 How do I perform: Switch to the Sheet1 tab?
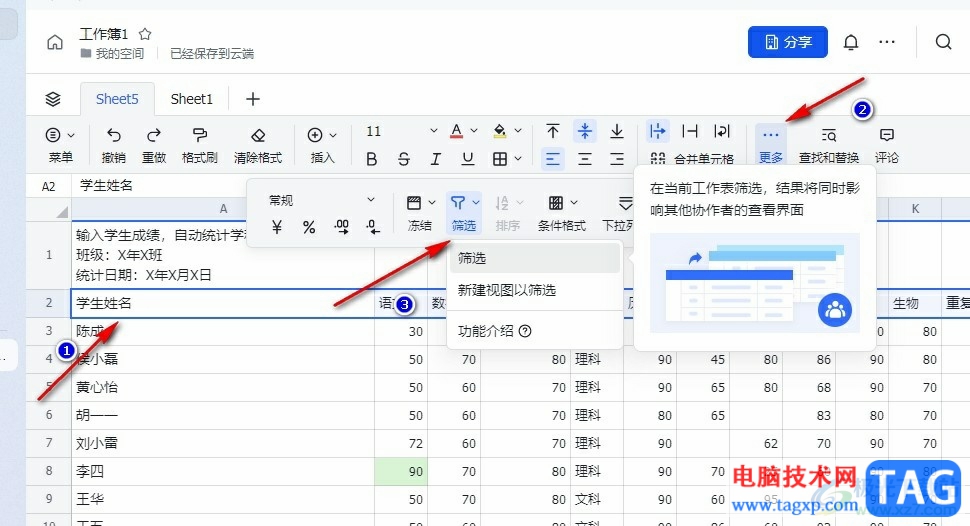(192, 99)
